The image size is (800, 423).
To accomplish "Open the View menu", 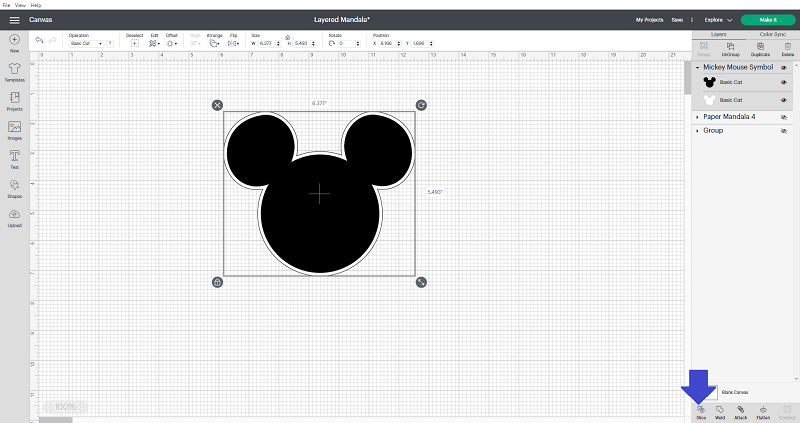I will [x=20, y=5].
